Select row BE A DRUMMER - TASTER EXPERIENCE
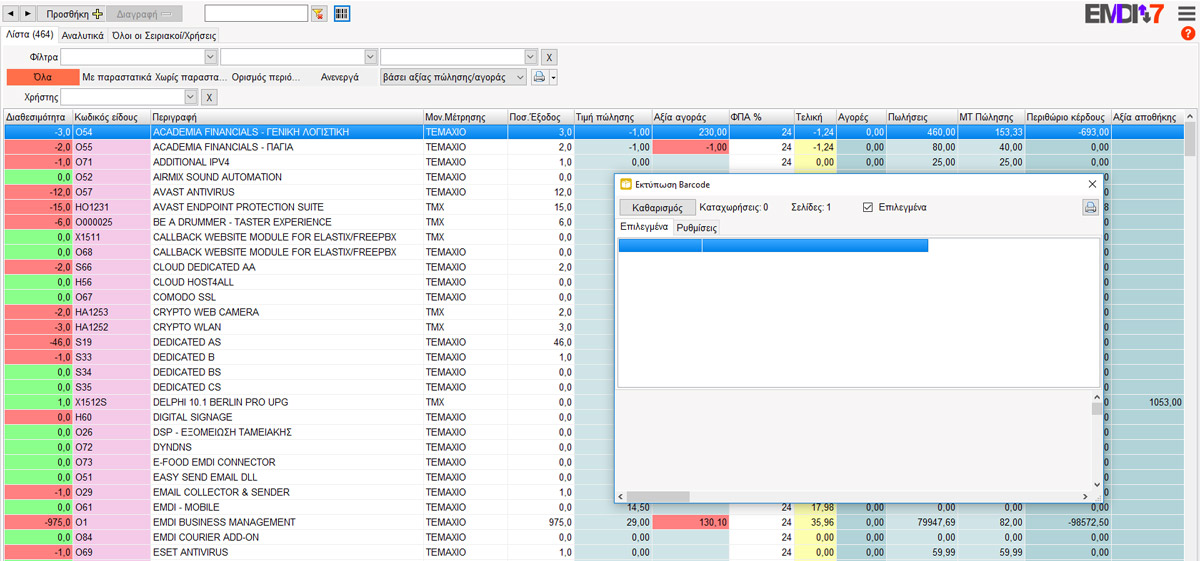 (x=594, y=222)
